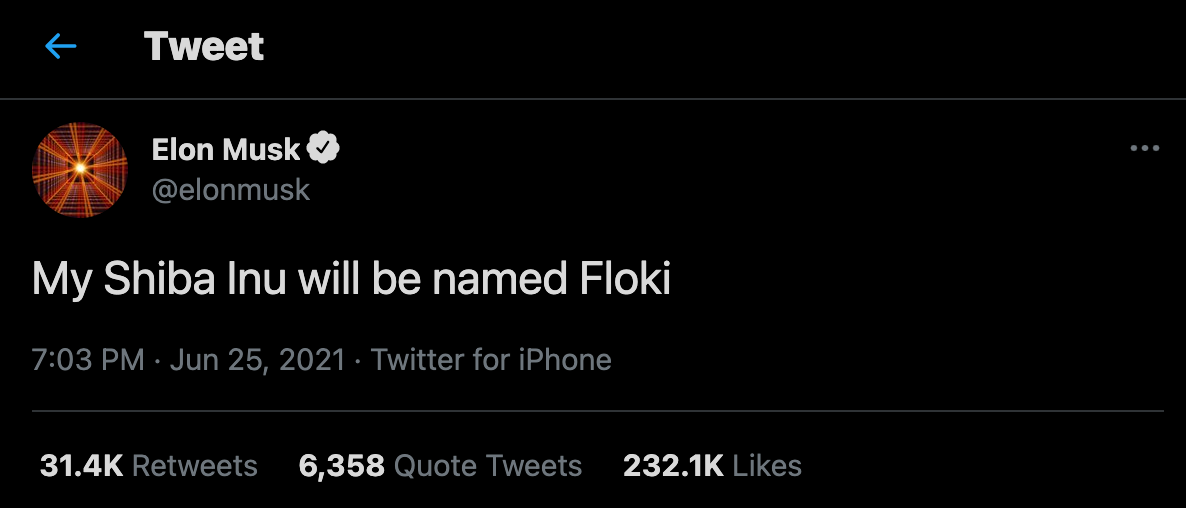Image resolution: width=1186 pixels, height=508 pixels.
Task: Open the orange starburst profile picture
Action: [80, 169]
